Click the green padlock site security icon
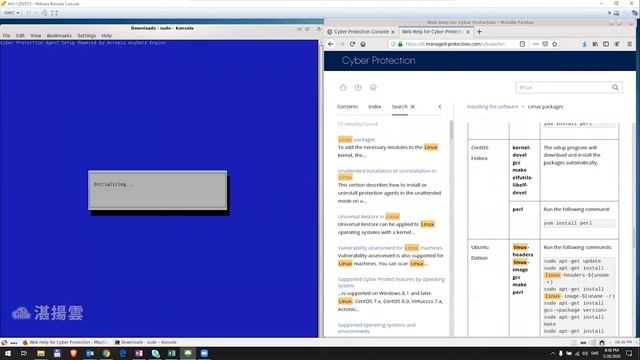640x360 pixels. click(x=400, y=44)
